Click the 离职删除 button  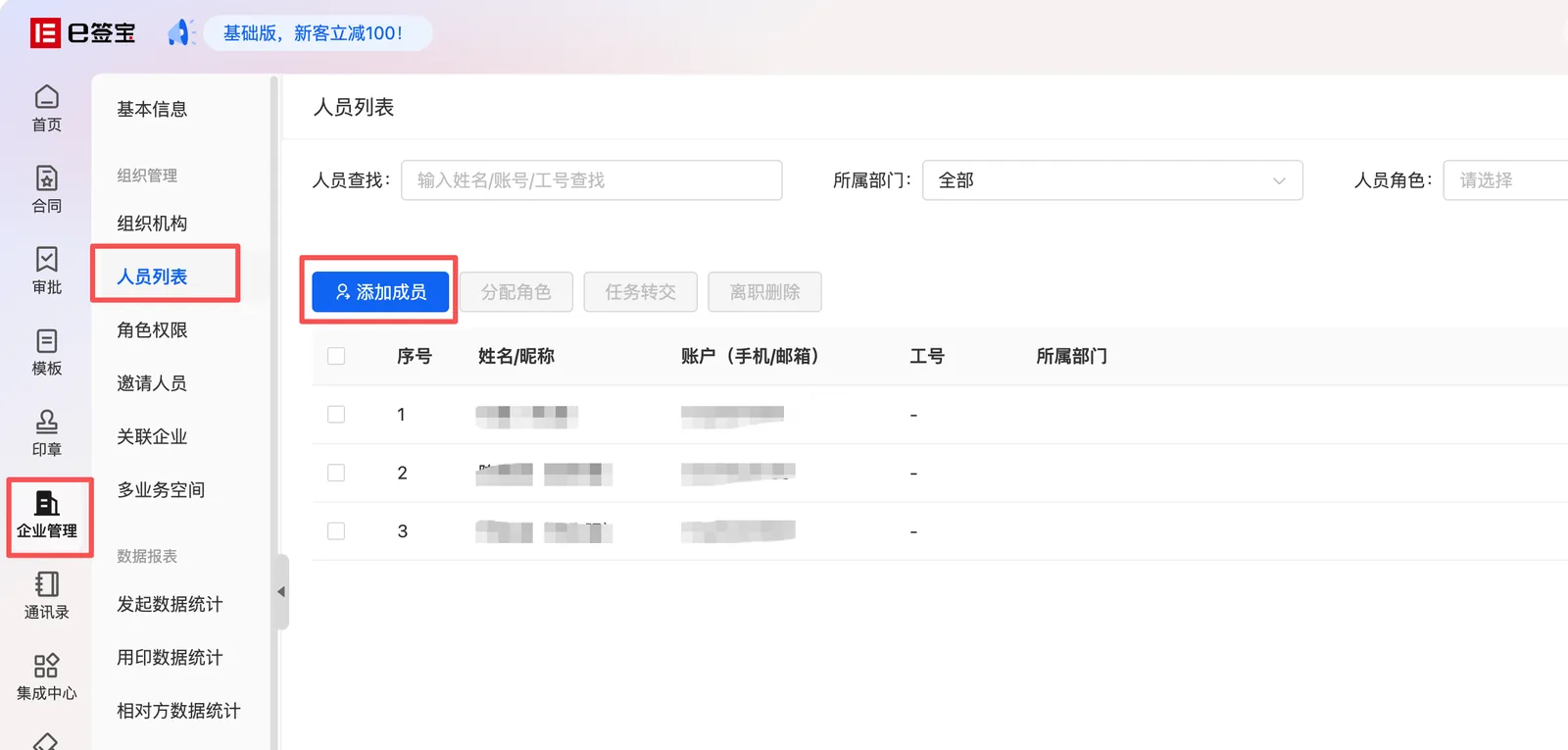(x=765, y=292)
